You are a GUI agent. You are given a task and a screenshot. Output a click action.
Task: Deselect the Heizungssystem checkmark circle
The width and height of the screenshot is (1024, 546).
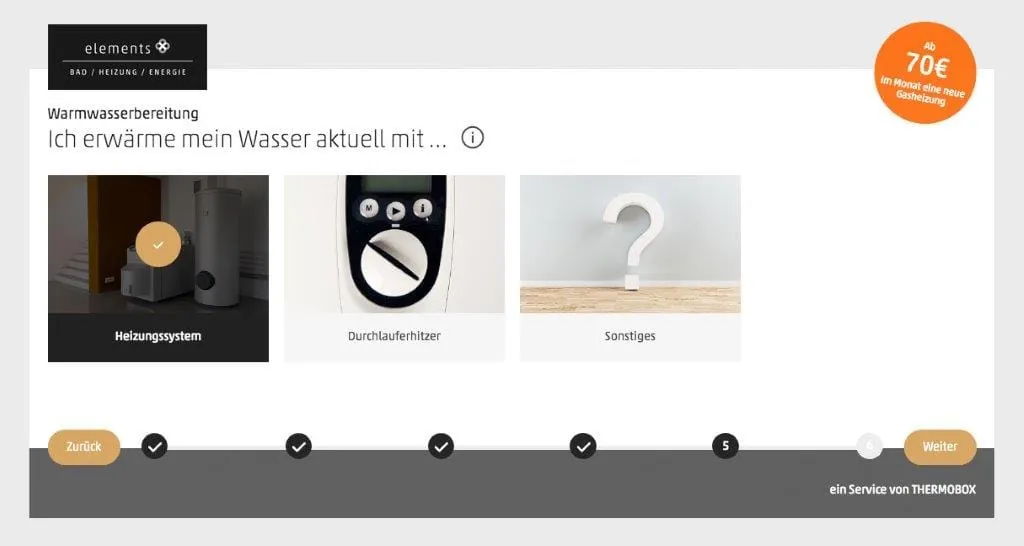[158, 244]
